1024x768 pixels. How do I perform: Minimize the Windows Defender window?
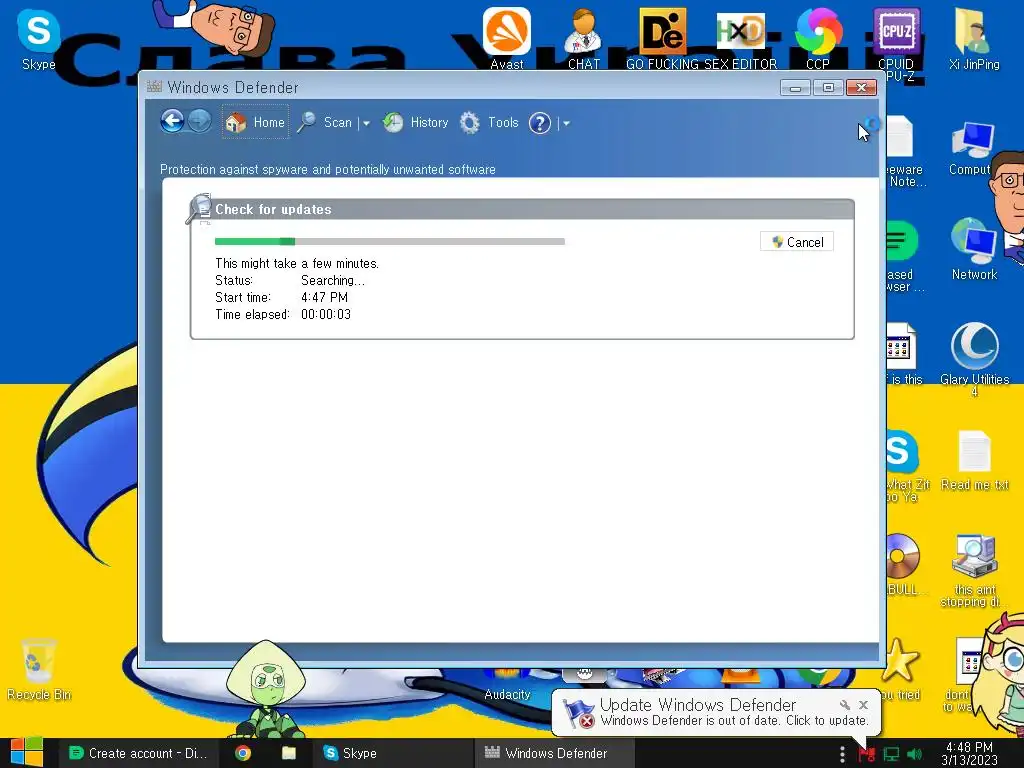[x=795, y=88]
